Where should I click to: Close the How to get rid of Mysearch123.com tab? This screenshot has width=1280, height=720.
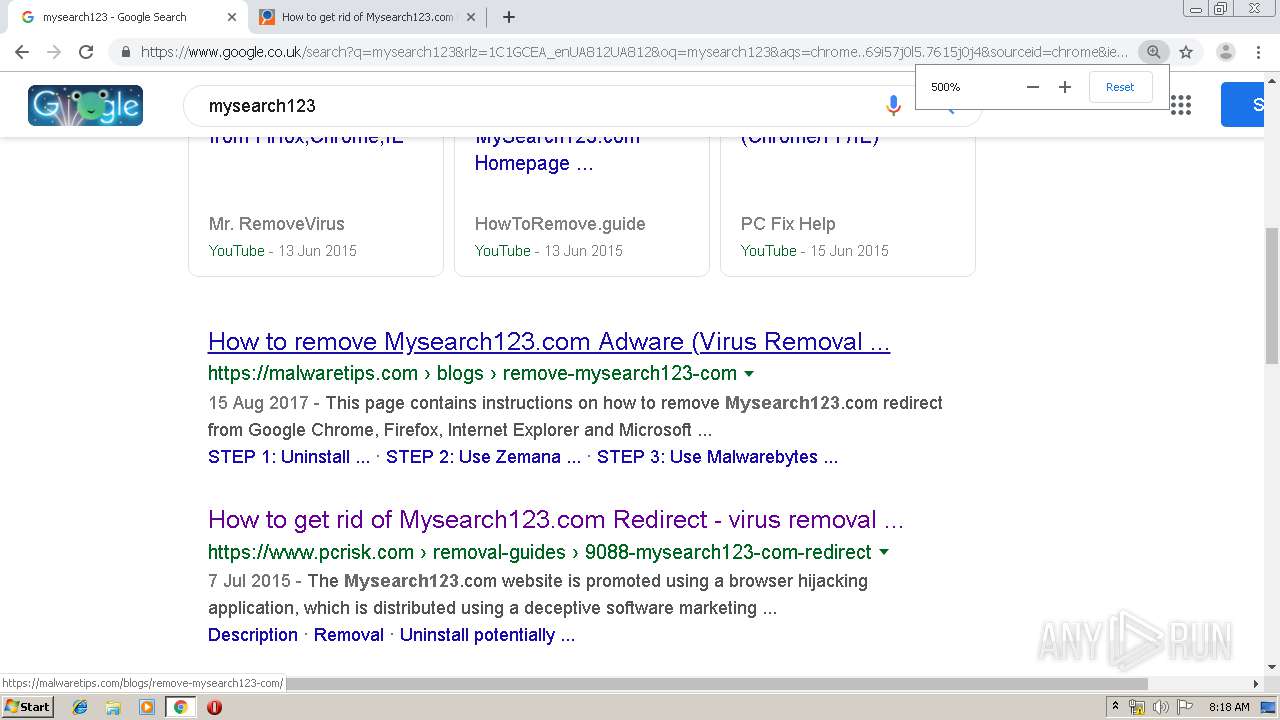[471, 17]
